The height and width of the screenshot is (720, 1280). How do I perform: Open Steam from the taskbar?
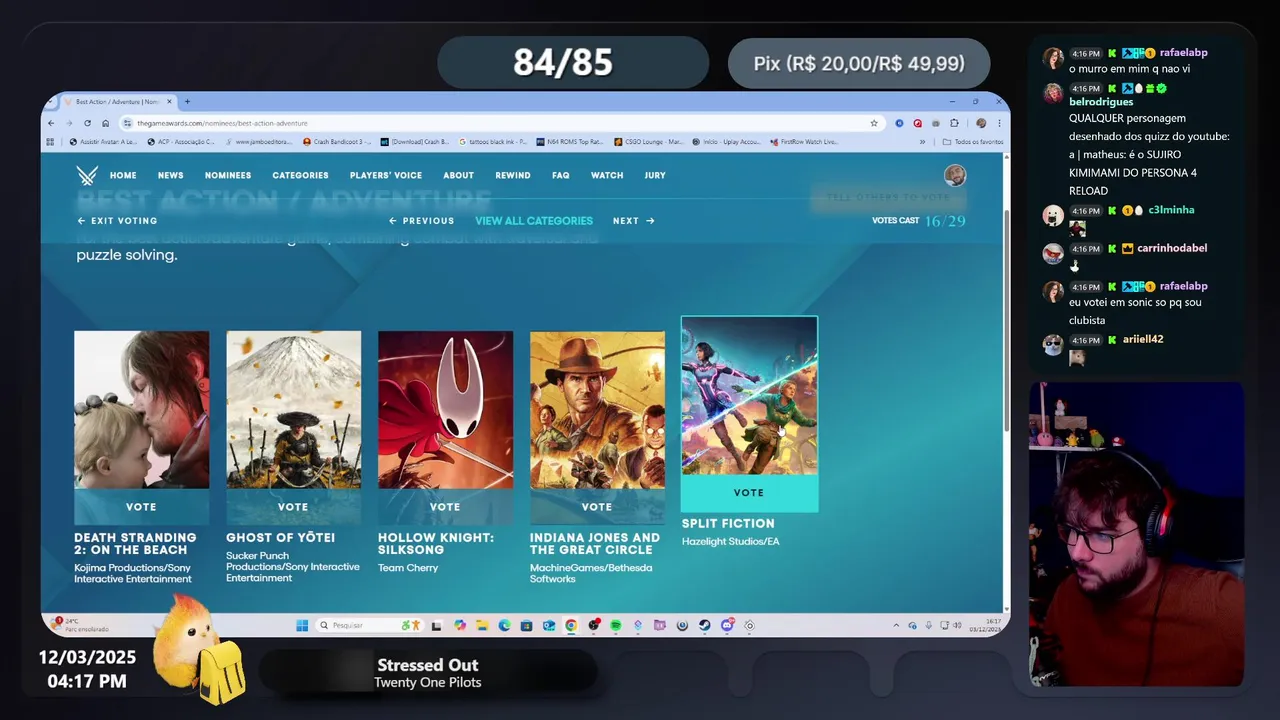click(x=705, y=625)
